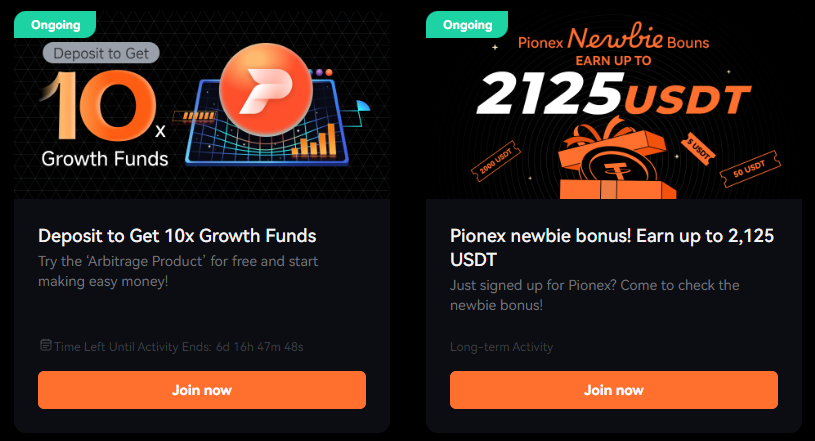Click the Ongoing badge on Growth Funds card
Viewport: 815px width, 441px height.
(55, 24)
